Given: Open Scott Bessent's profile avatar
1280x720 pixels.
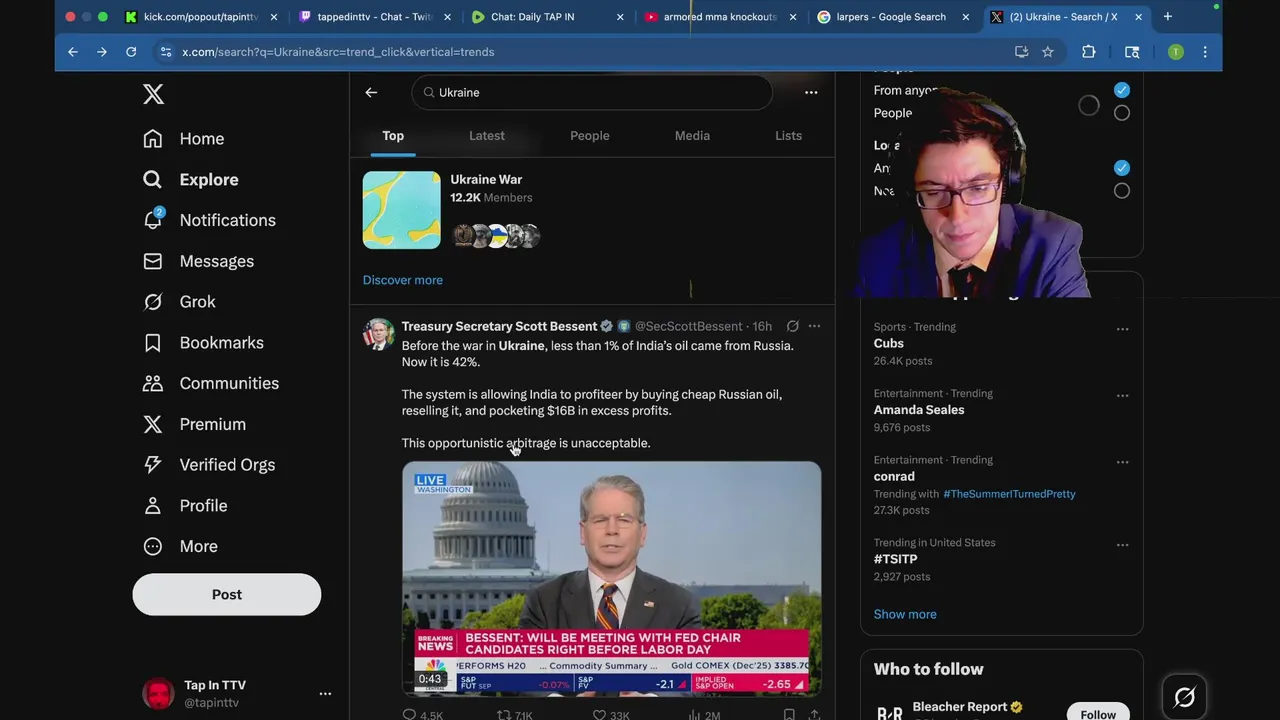Looking at the screenshot, I should tap(378, 334).
